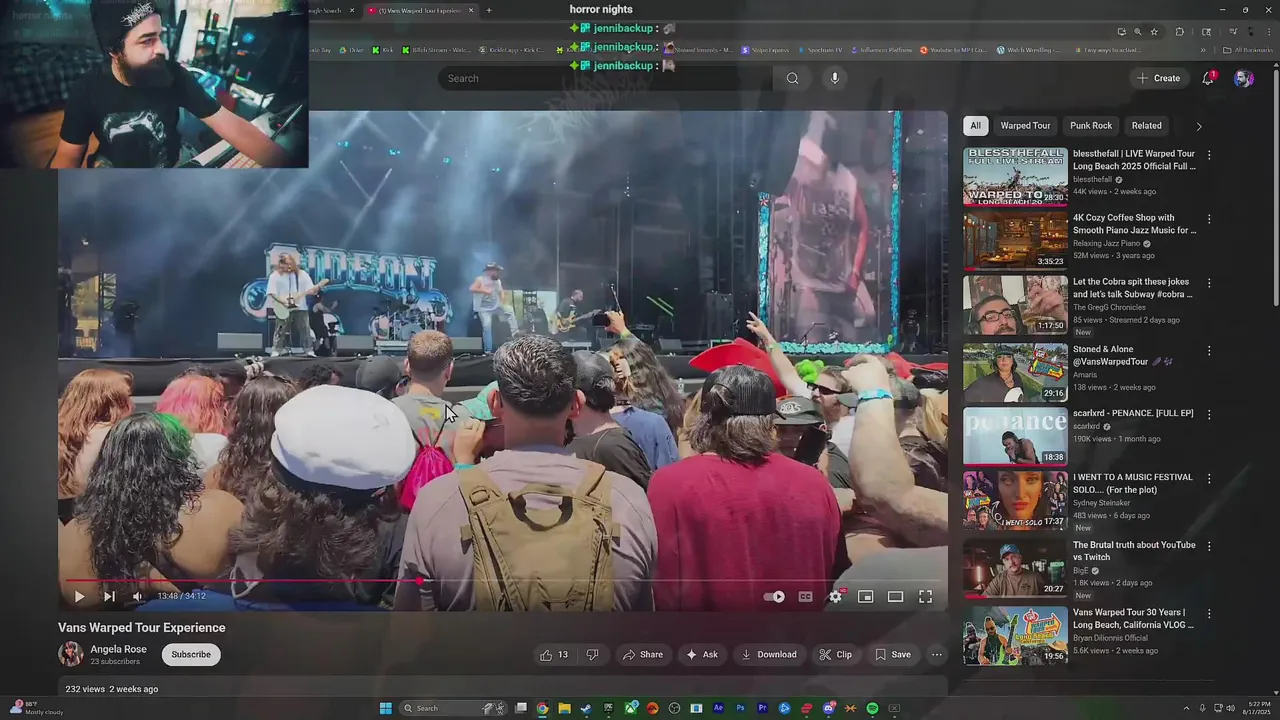This screenshot has height=720, width=1280.
Task: Open Steam from the taskbar
Action: 586,708
